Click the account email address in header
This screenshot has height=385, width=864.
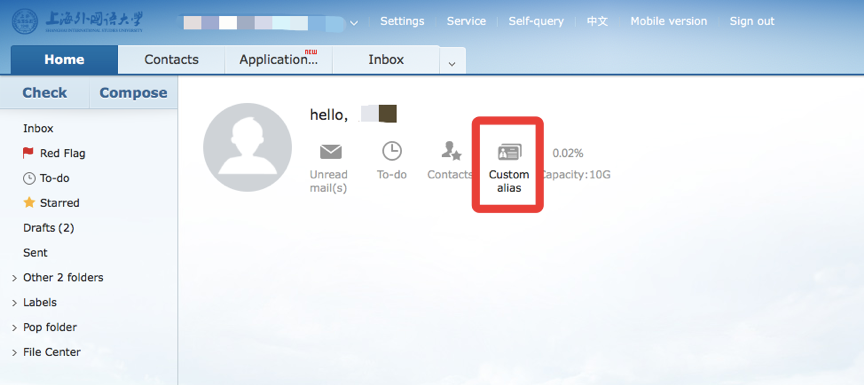263,23
